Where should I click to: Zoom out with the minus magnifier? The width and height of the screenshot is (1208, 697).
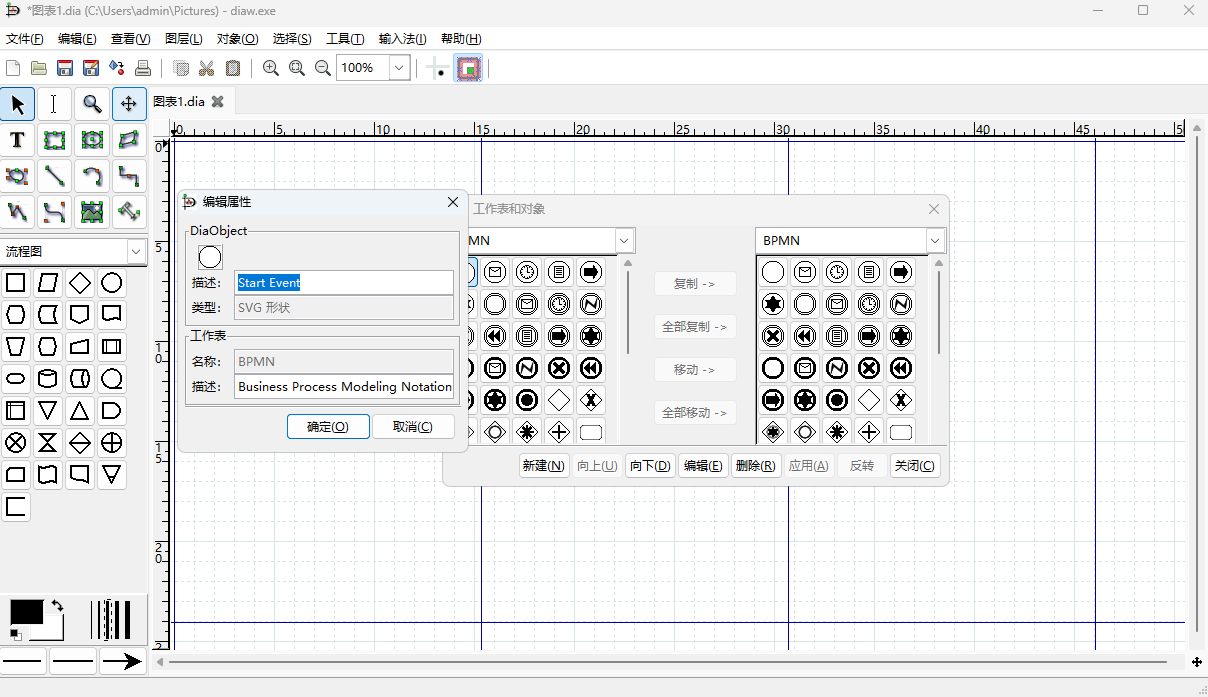coord(323,68)
